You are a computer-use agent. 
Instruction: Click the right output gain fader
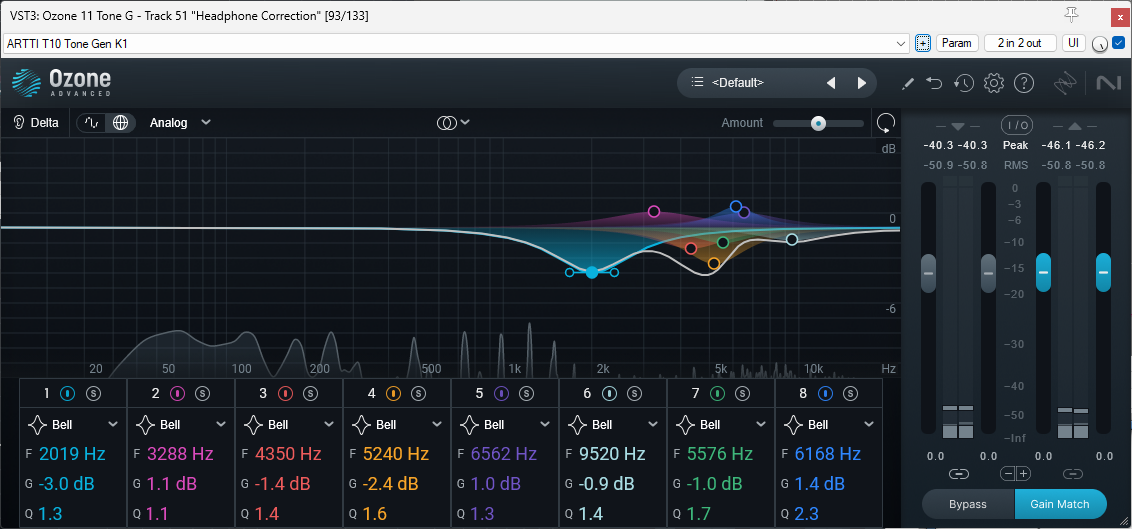click(x=1103, y=273)
